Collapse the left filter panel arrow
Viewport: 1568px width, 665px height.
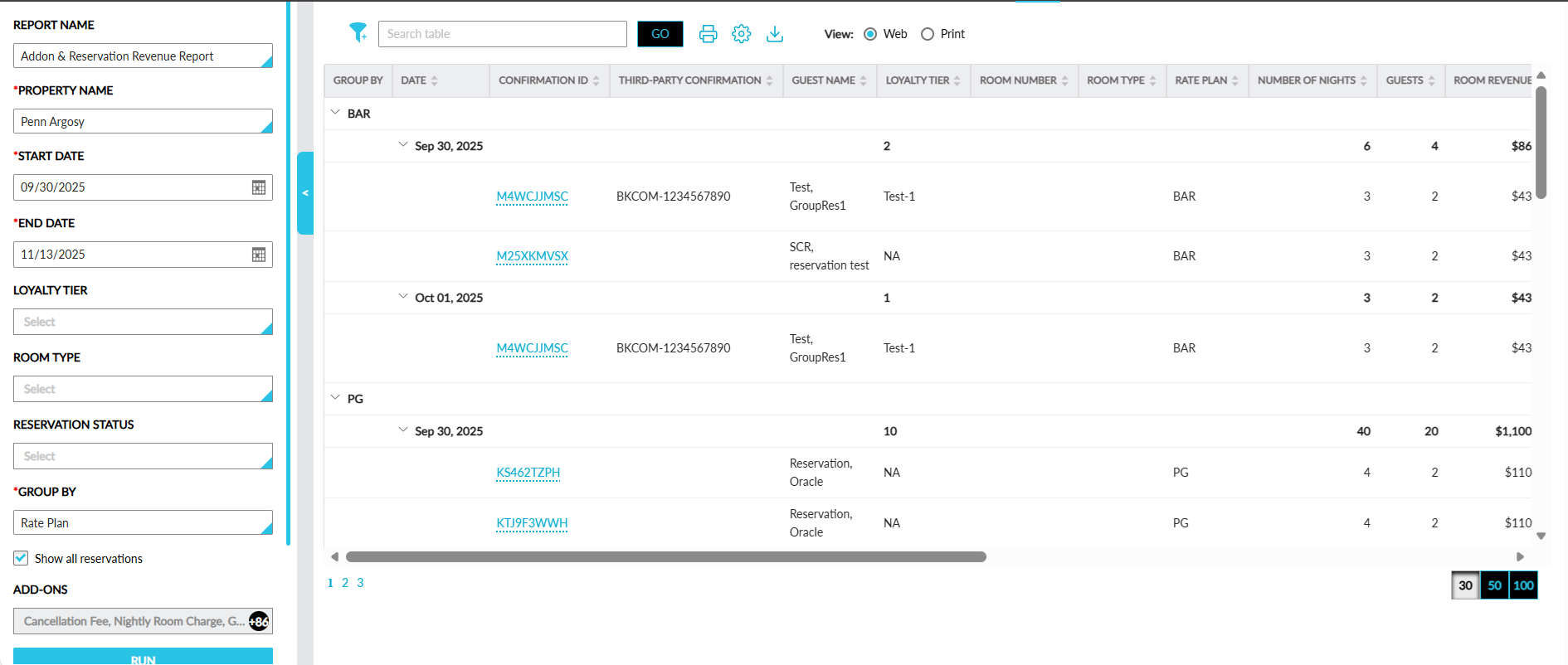305,193
